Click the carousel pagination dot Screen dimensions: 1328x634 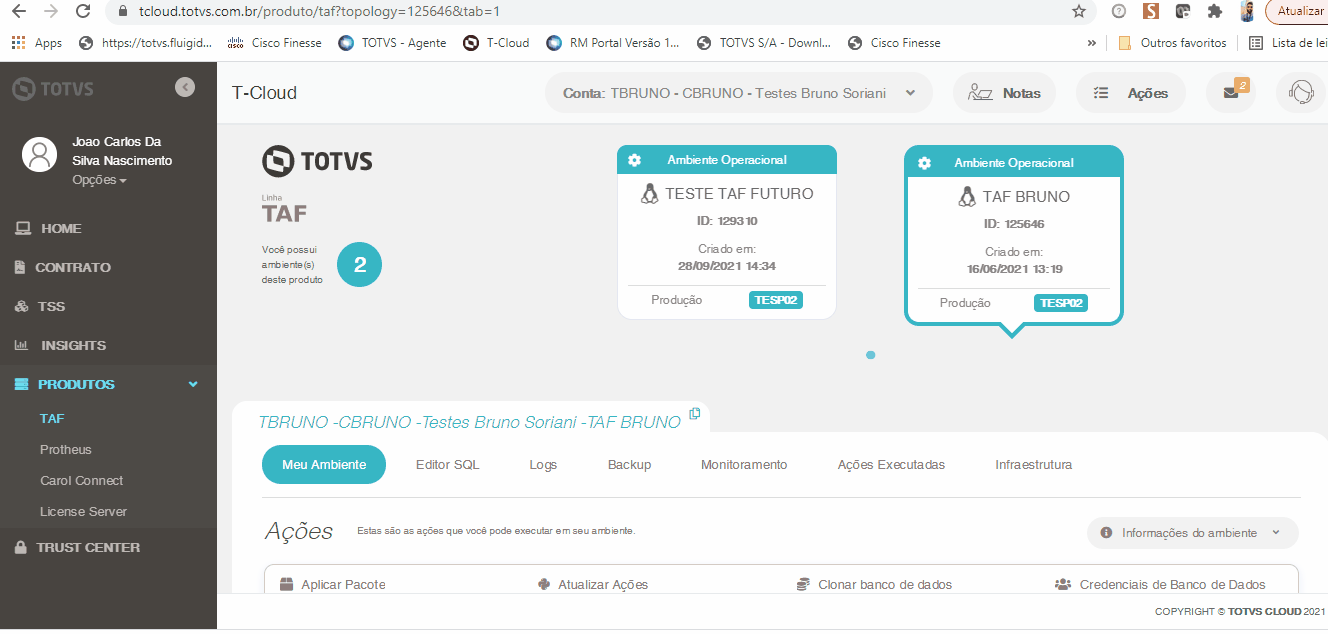pos(871,355)
